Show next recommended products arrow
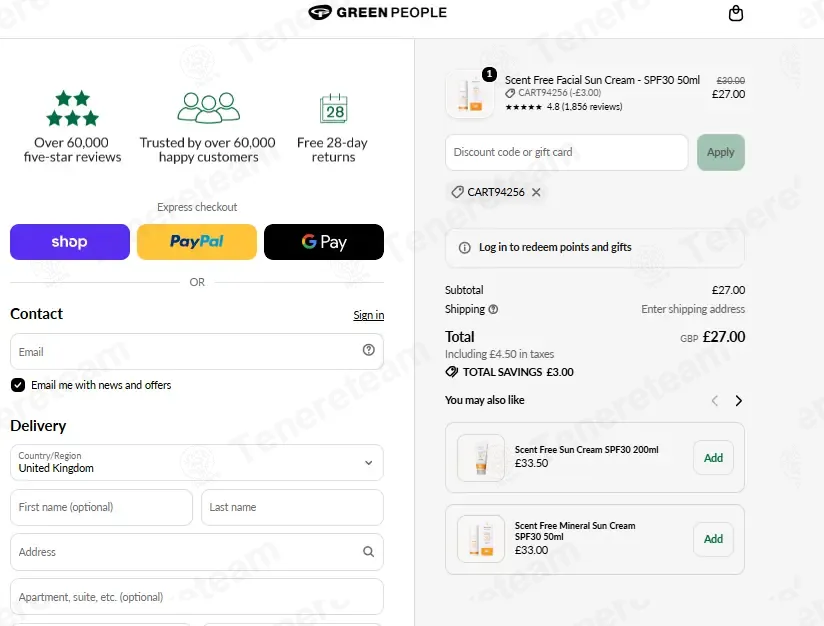 pos(738,401)
